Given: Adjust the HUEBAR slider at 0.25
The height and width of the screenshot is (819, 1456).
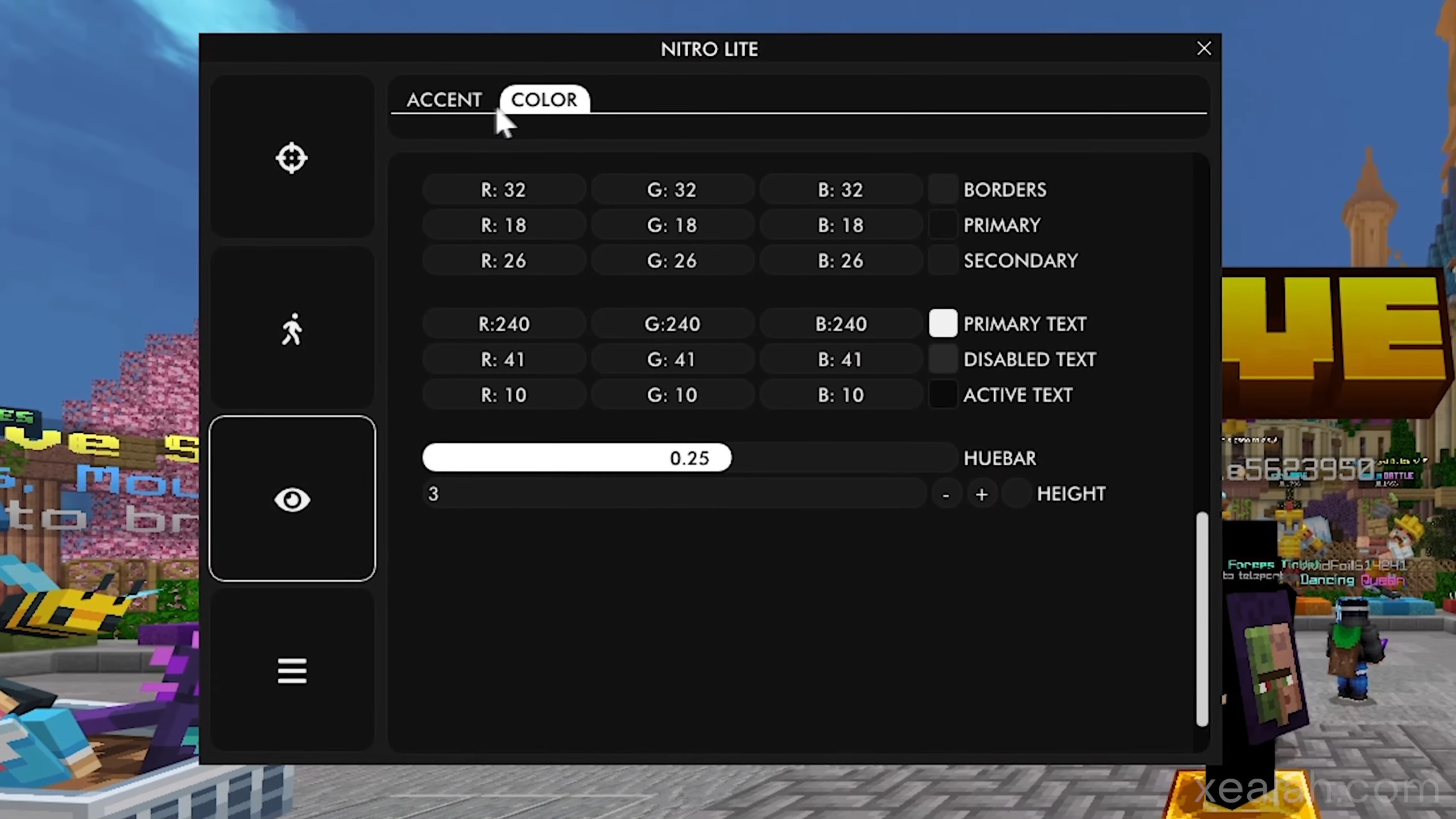Looking at the screenshot, I should tap(689, 458).
